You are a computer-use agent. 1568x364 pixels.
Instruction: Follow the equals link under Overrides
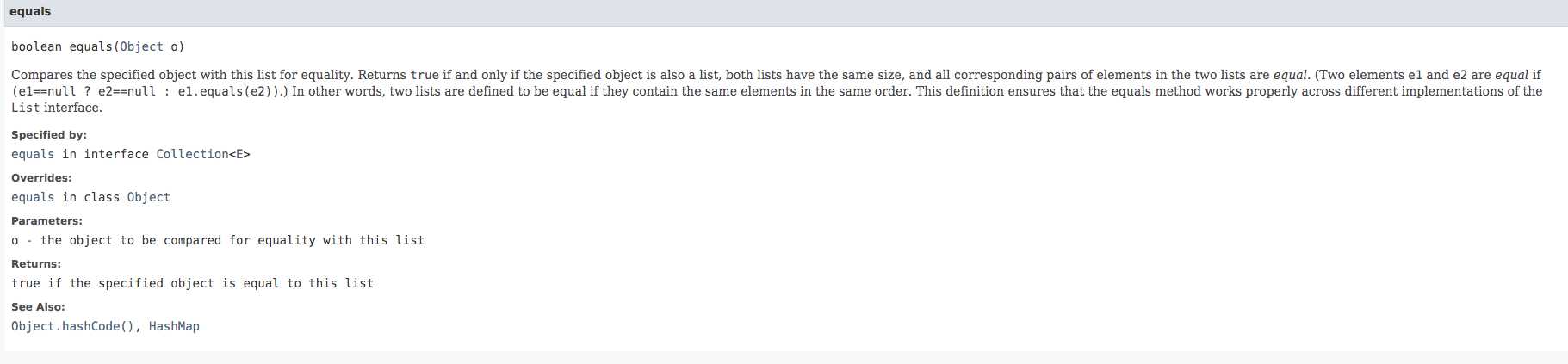coord(33,197)
